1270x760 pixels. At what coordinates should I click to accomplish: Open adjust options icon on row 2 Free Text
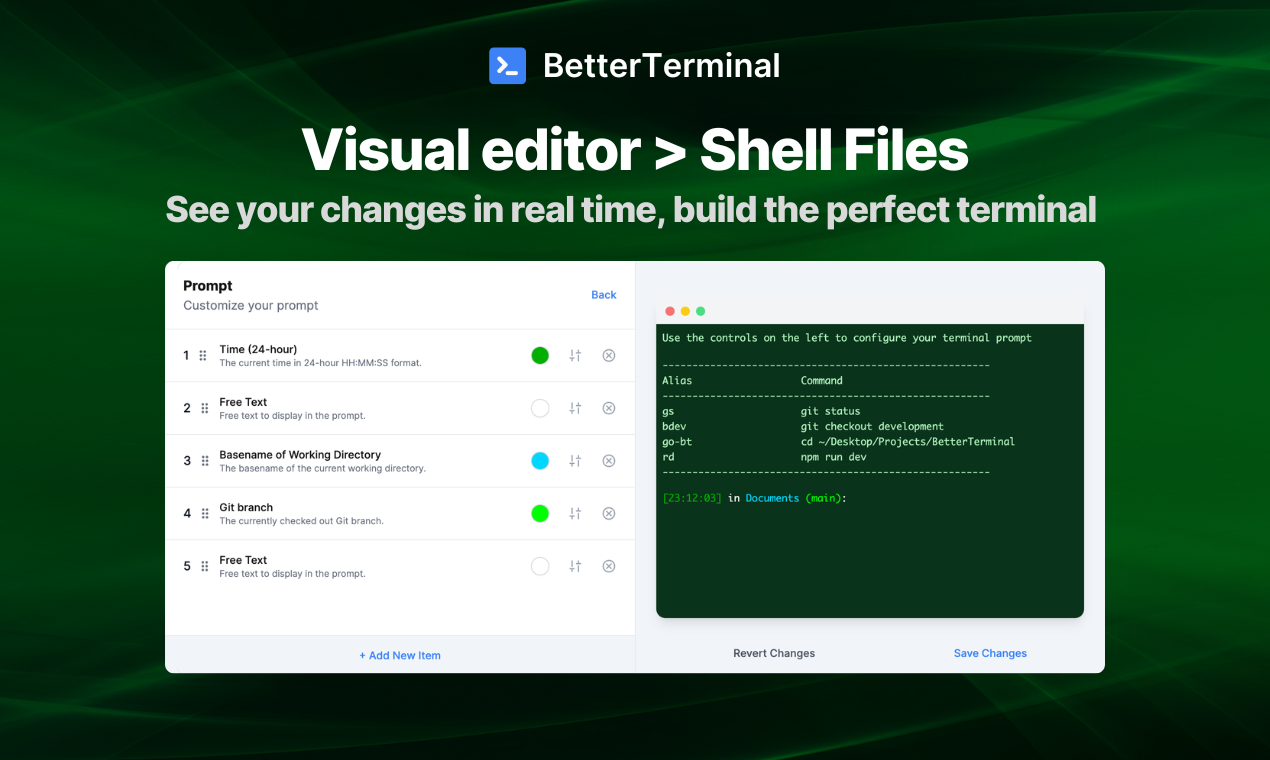(x=575, y=408)
